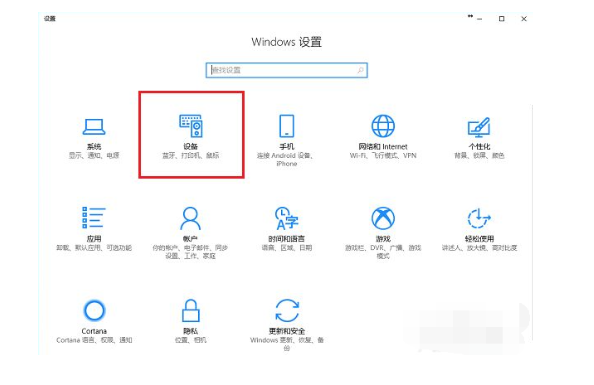Viewport: 594px width, 385px height.
Task: Open the Cortana circle icon
Action: [x=94, y=310]
